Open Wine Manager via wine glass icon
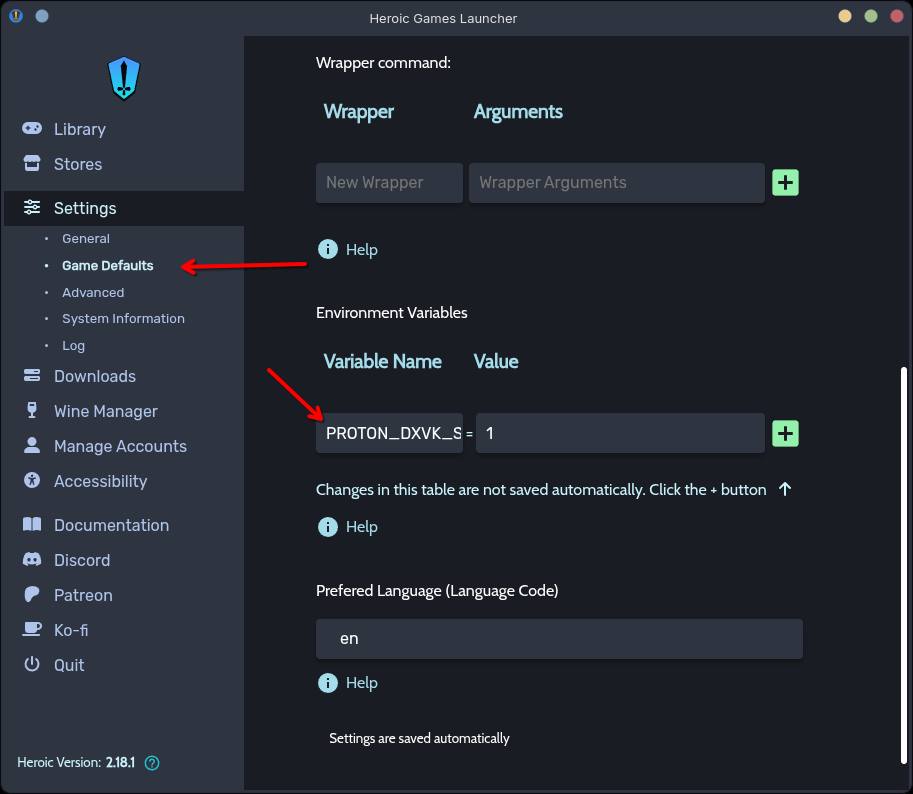The image size is (913, 794). (x=33, y=411)
